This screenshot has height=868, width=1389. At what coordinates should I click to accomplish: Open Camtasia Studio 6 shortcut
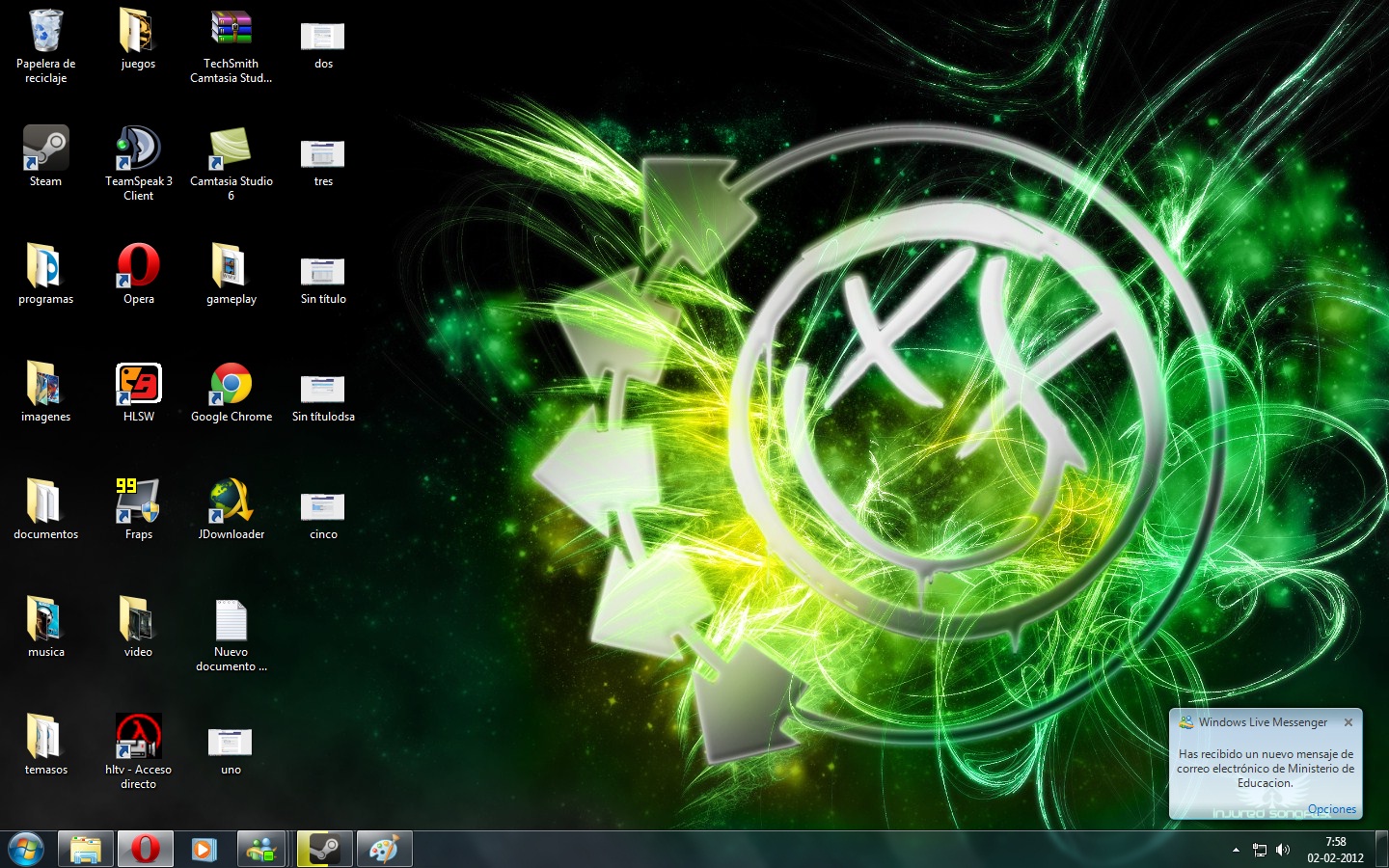(231, 163)
